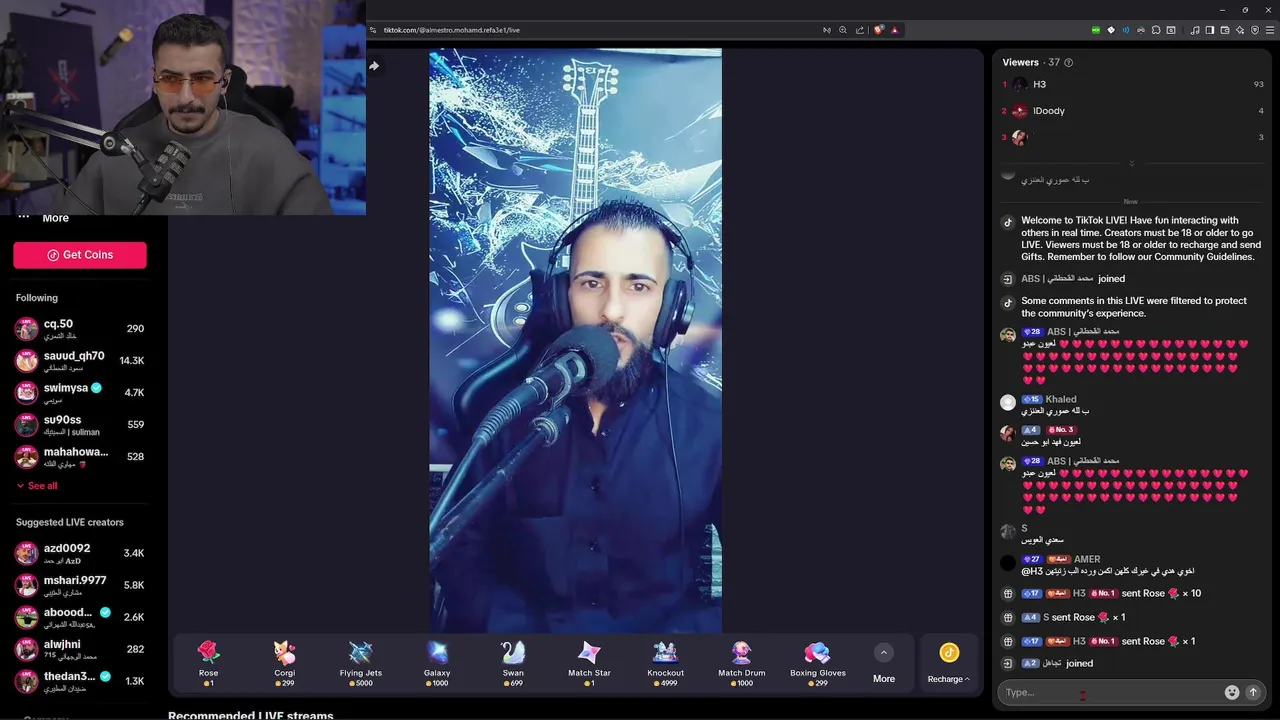Click the blue sound-wave extension icon
The width and height of the screenshot is (1280, 720).
point(1126,30)
